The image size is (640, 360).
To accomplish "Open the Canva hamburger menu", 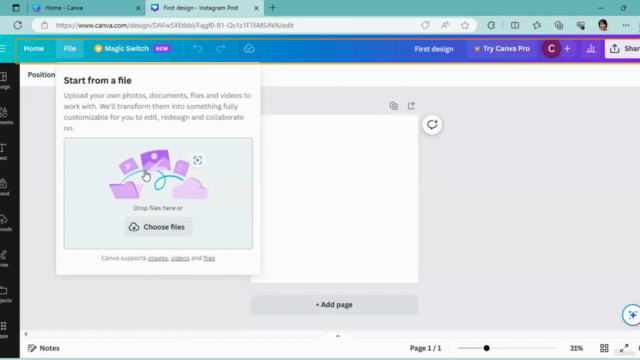I will [3, 49].
